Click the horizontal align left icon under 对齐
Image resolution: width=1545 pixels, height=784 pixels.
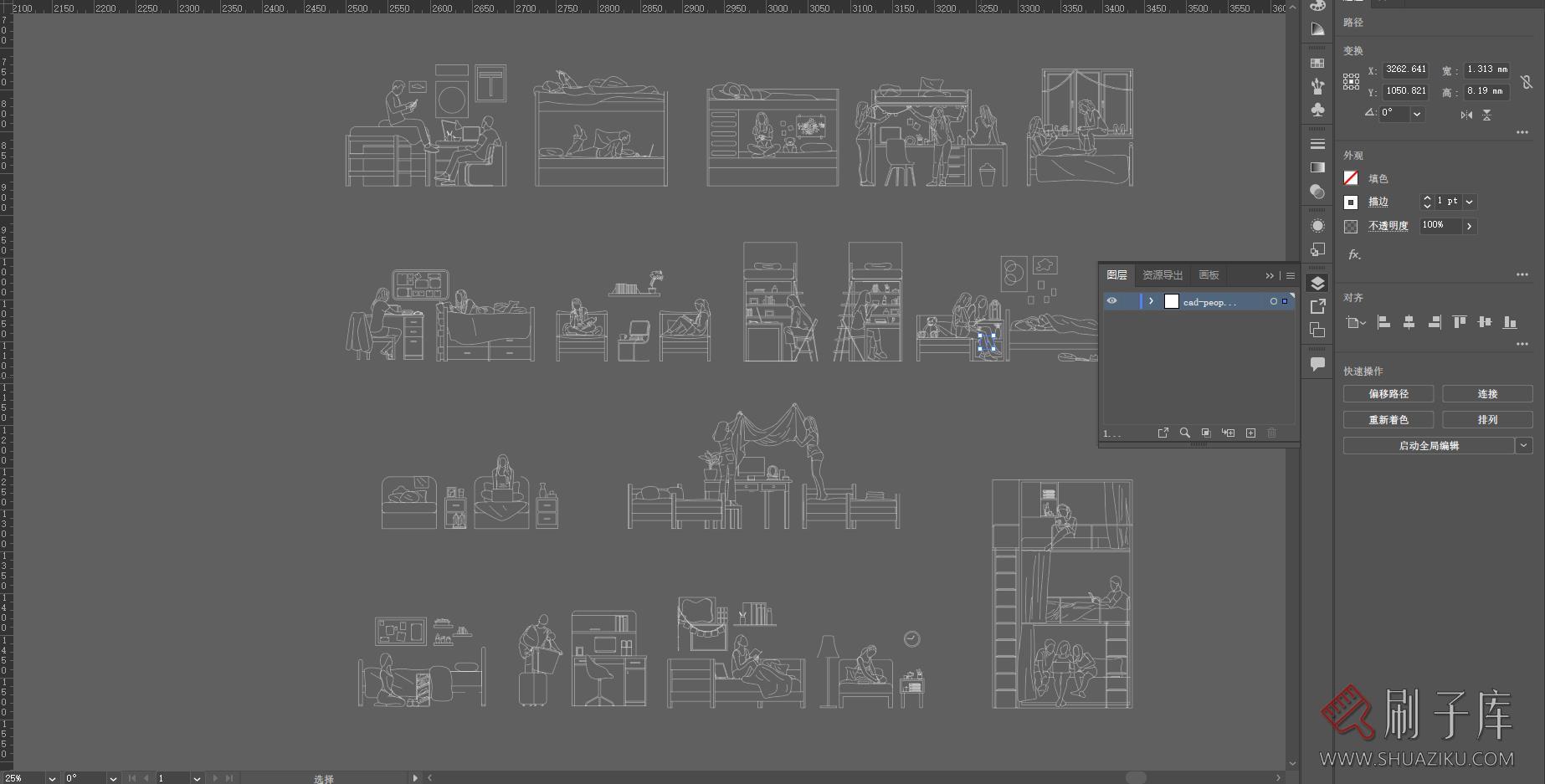click(1384, 322)
